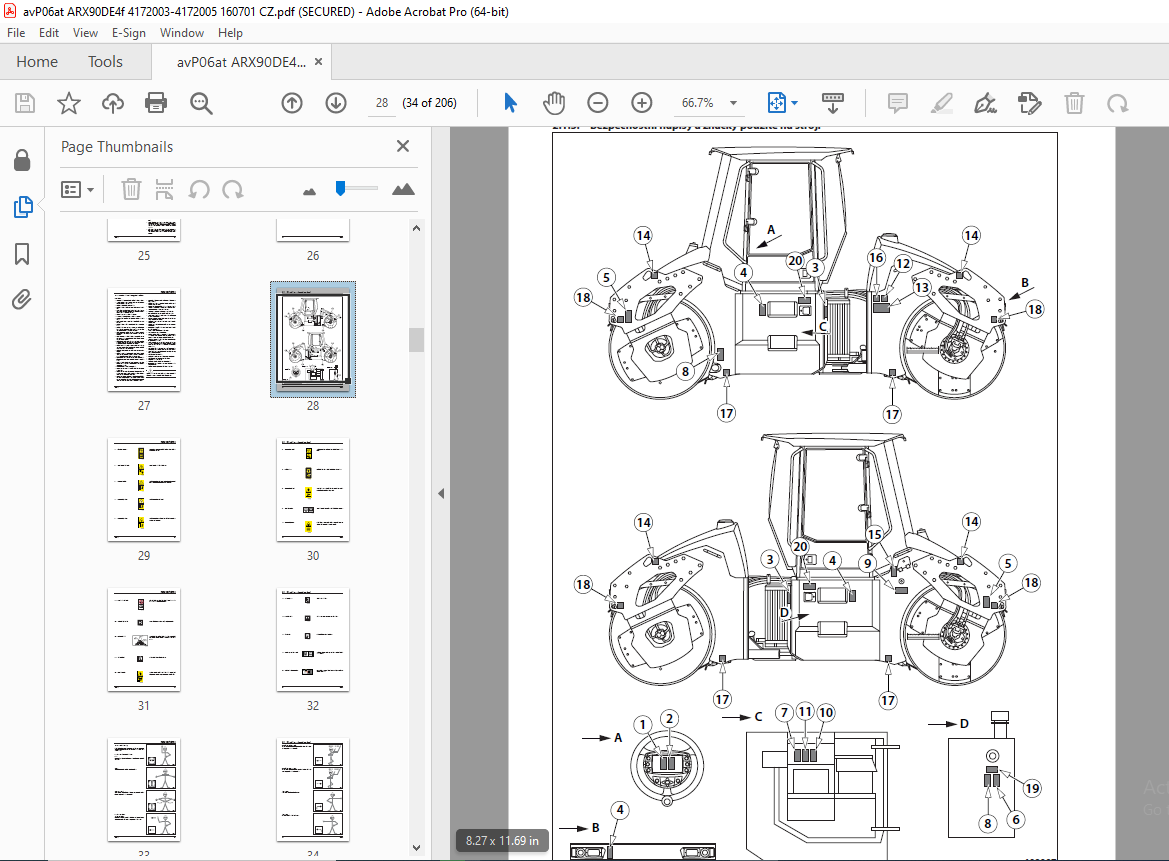
Task: Adjust the thumbnail size slider handle
Action: [x=341, y=189]
